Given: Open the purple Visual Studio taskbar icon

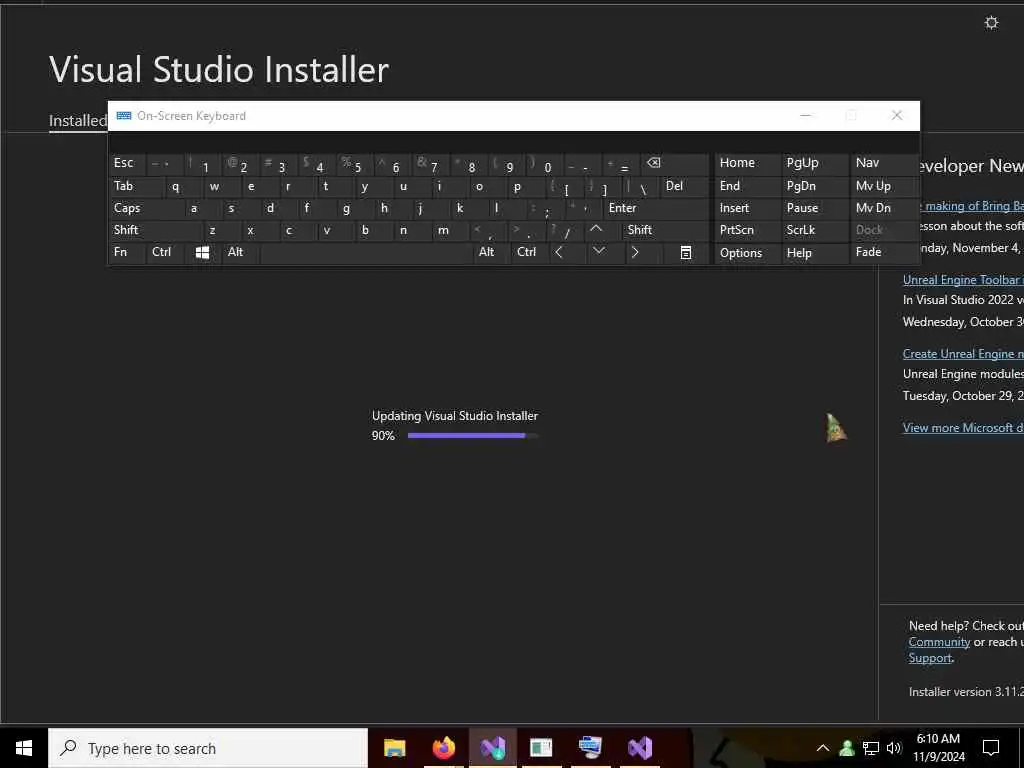Looking at the screenshot, I should (x=640, y=748).
